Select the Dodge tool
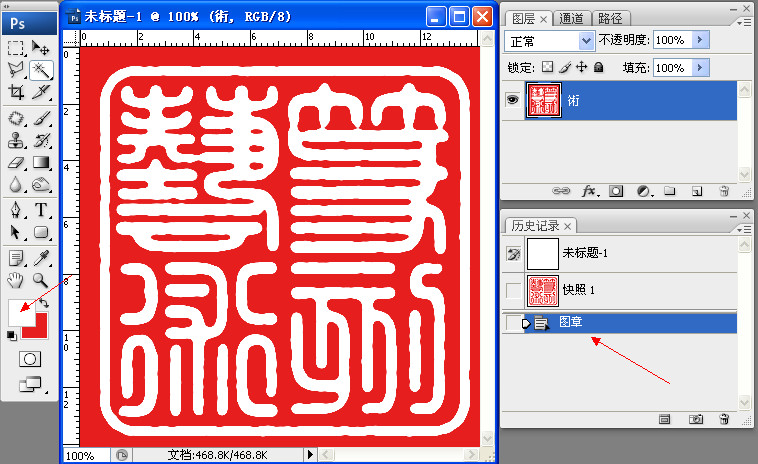 point(41,184)
